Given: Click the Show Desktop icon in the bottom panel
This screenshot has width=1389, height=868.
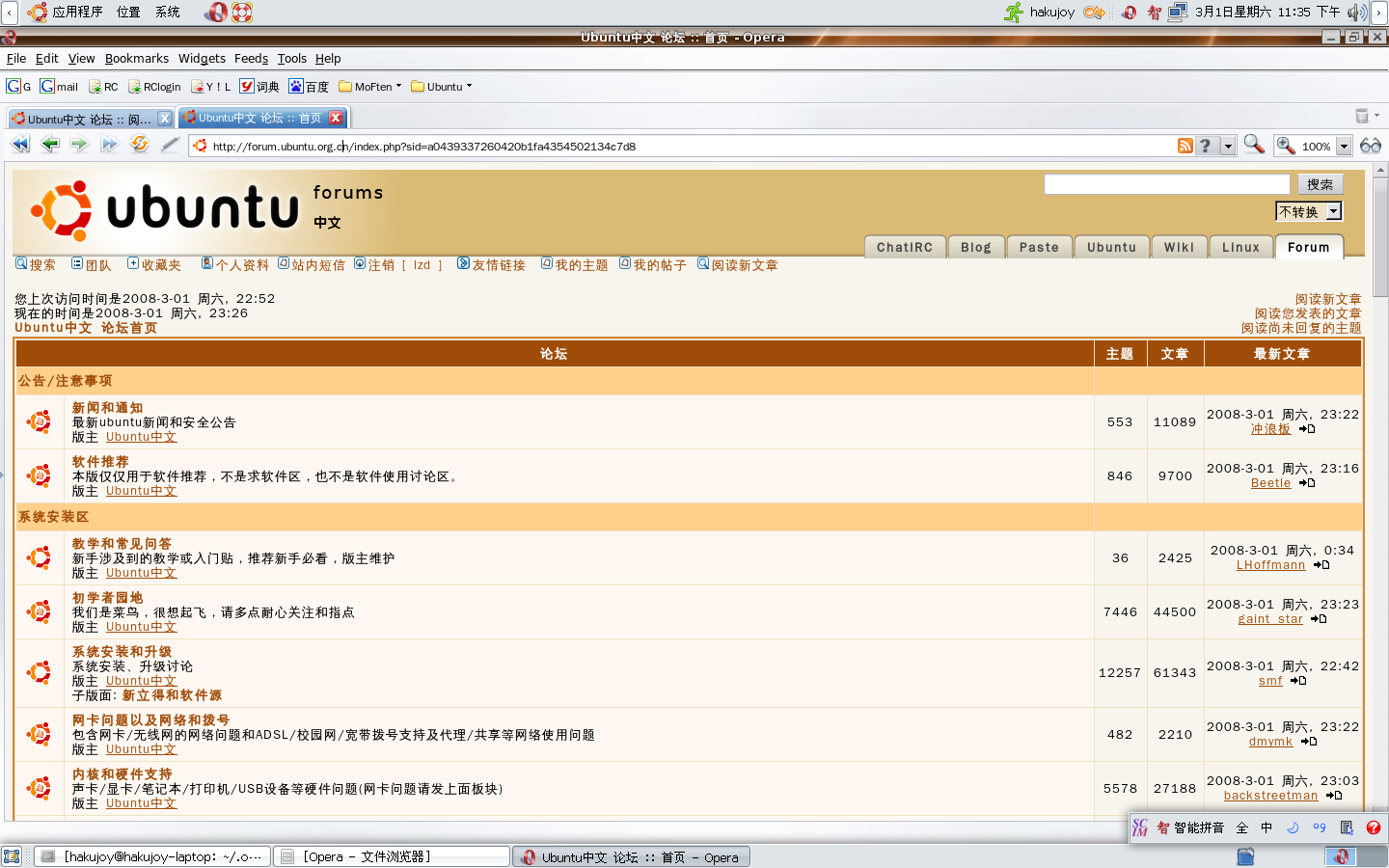Looking at the screenshot, I should point(12,856).
